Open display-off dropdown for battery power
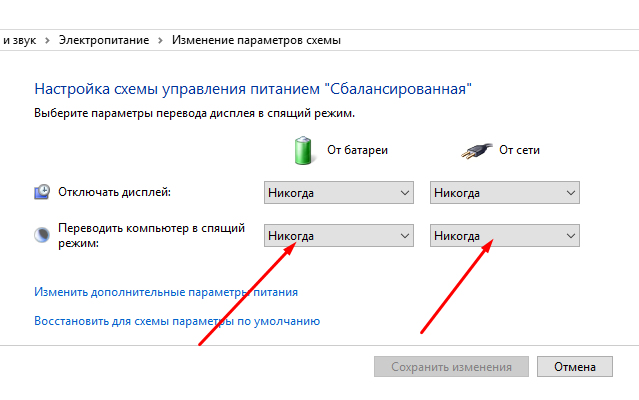The width and height of the screenshot is (639, 400). click(339, 193)
